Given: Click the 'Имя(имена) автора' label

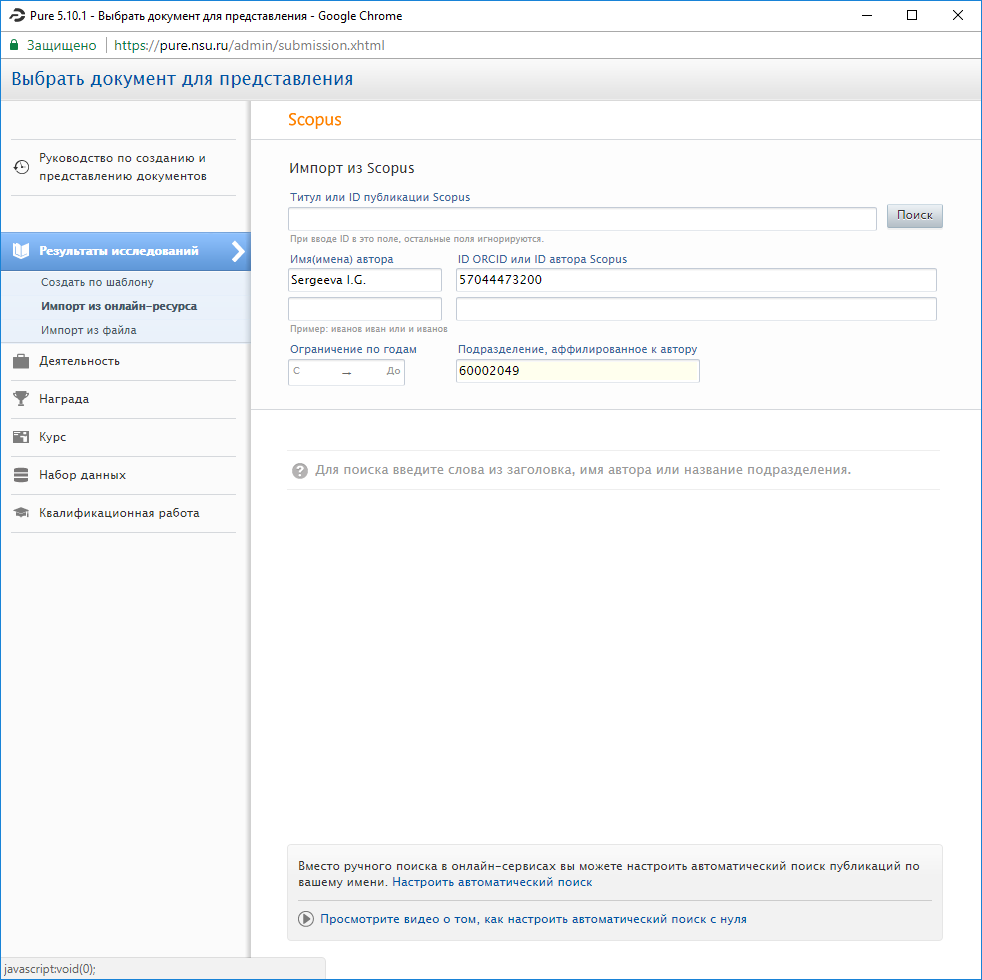Looking at the screenshot, I should coord(341,259).
